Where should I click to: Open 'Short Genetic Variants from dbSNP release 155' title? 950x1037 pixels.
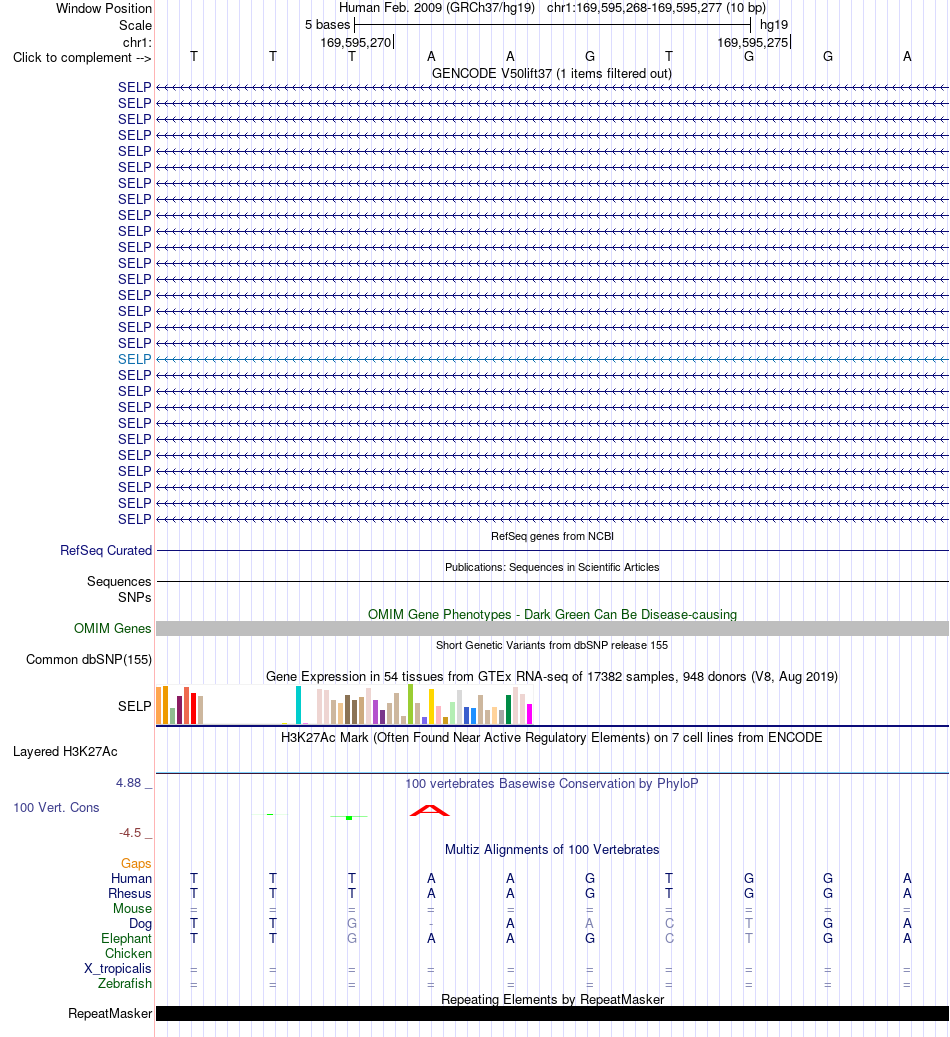tap(552, 645)
